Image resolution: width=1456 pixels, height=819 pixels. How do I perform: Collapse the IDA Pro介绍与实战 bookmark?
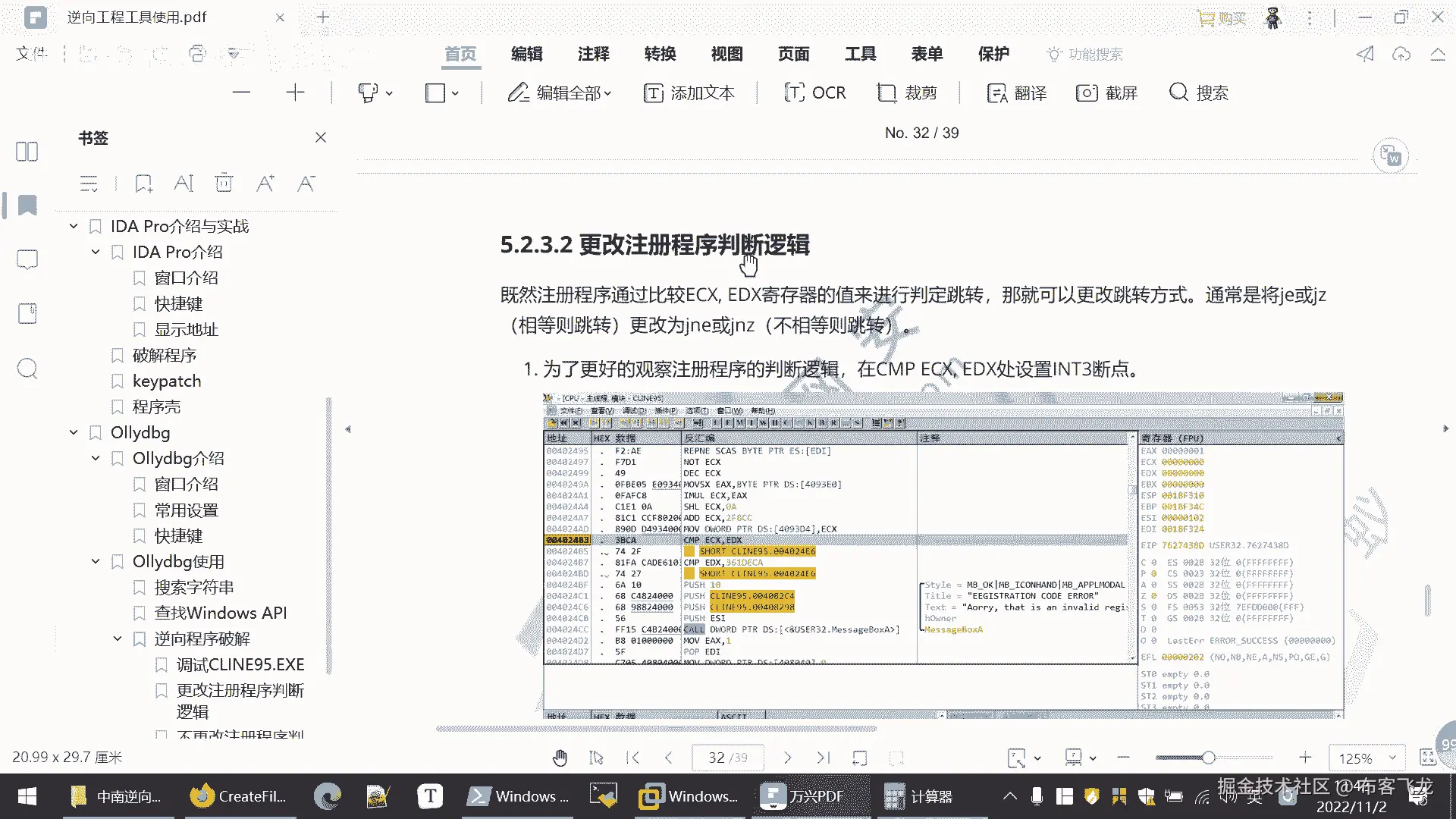click(74, 226)
